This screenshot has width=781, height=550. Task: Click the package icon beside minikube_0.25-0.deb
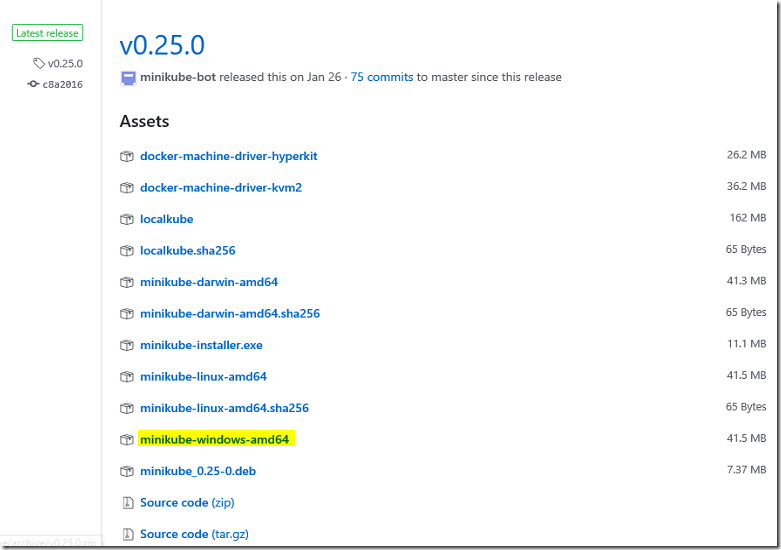[127, 471]
